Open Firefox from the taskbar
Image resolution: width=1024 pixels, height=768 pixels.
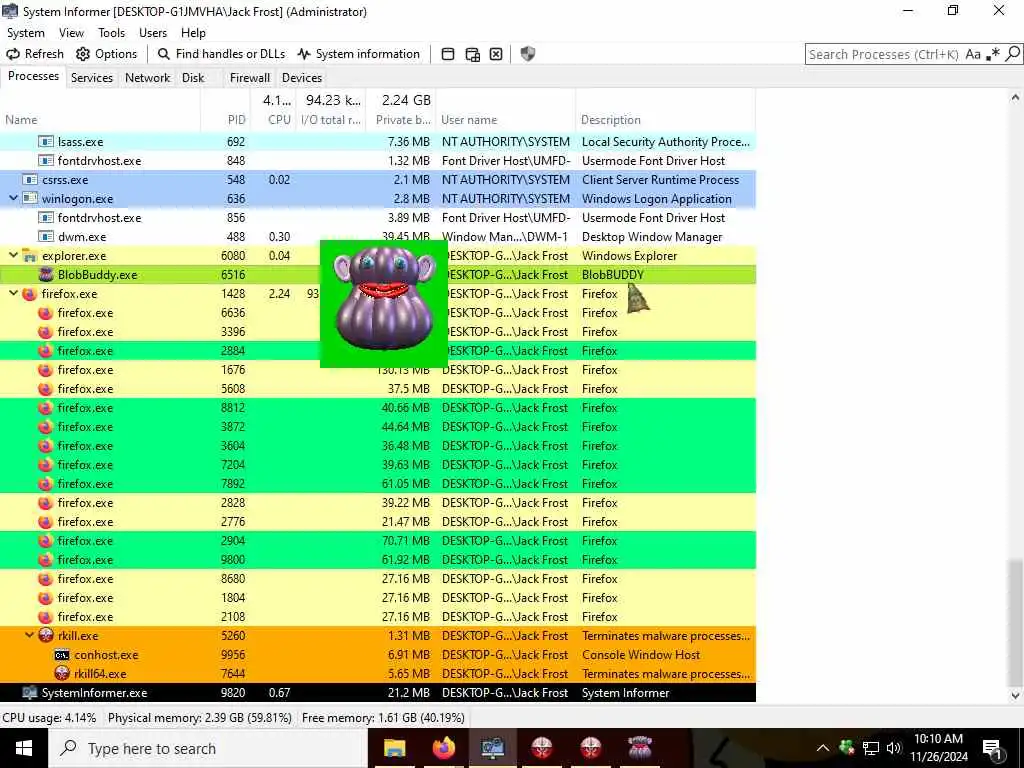(444, 748)
